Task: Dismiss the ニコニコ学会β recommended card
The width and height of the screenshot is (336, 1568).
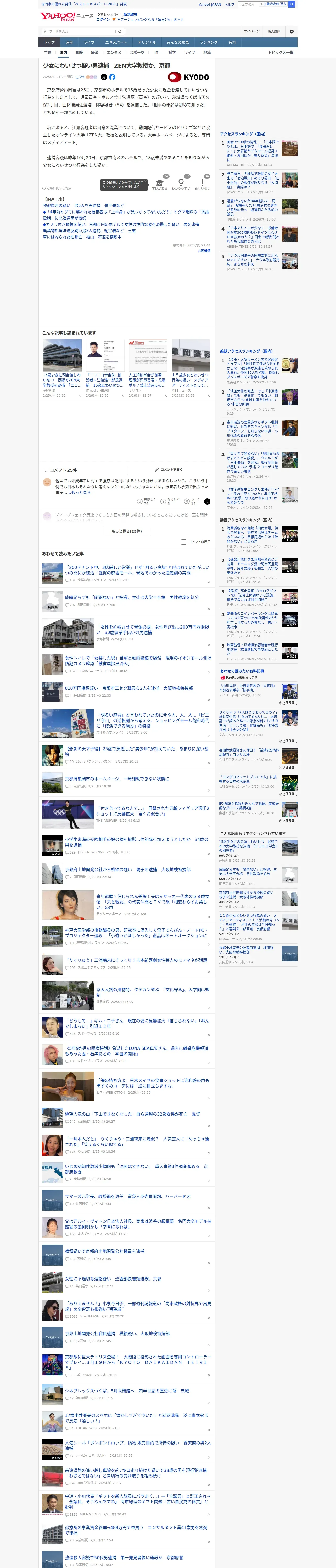Action: pos(122,396)
